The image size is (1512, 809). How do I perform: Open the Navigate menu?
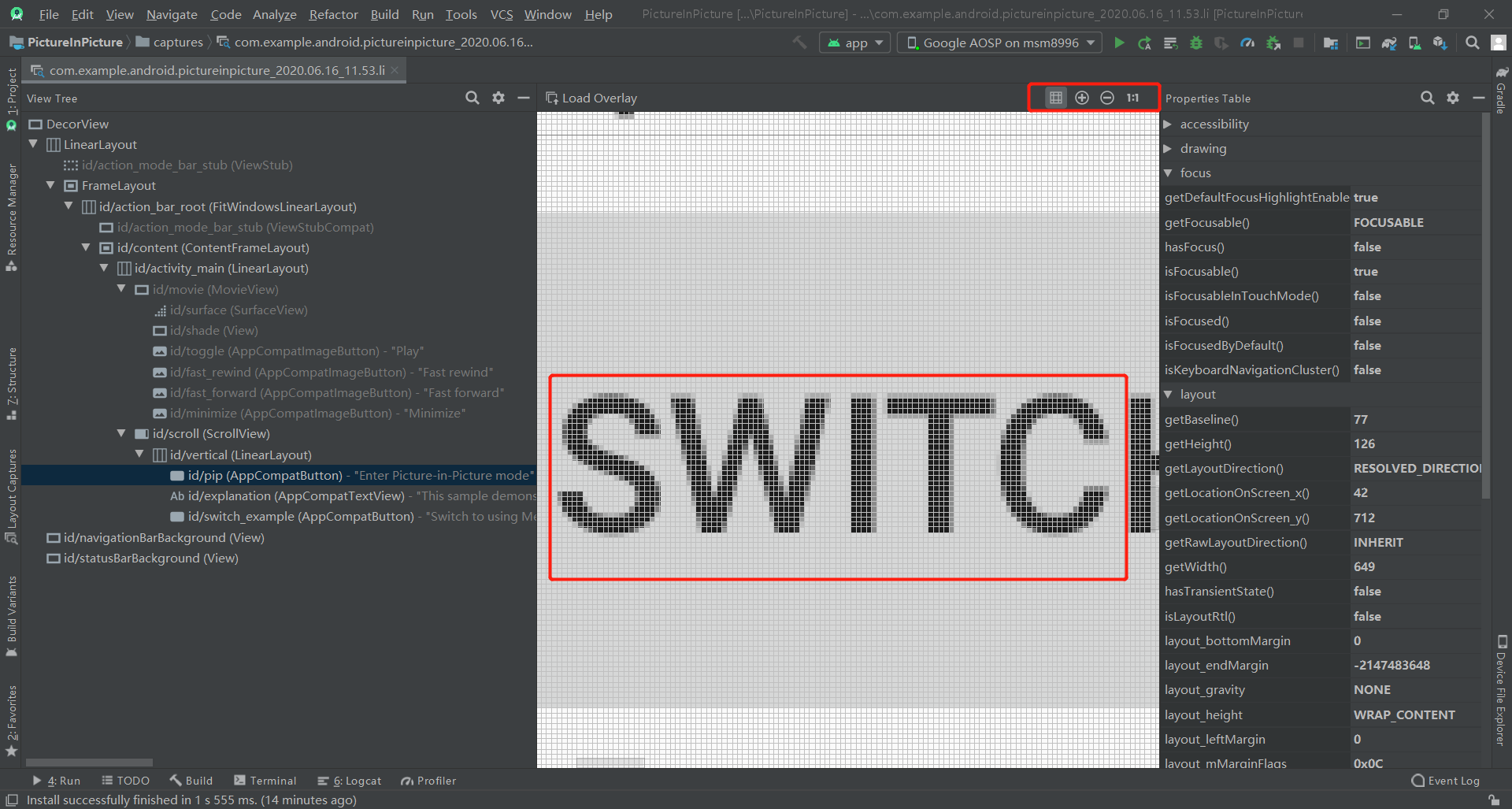(x=172, y=14)
